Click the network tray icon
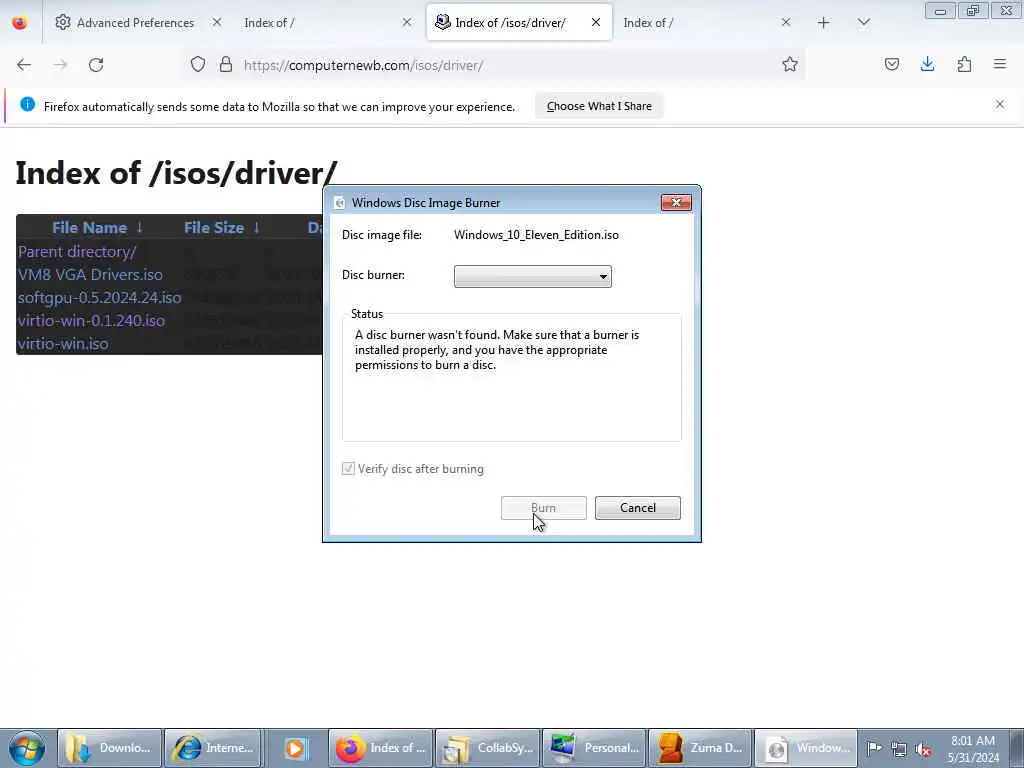 (899, 749)
